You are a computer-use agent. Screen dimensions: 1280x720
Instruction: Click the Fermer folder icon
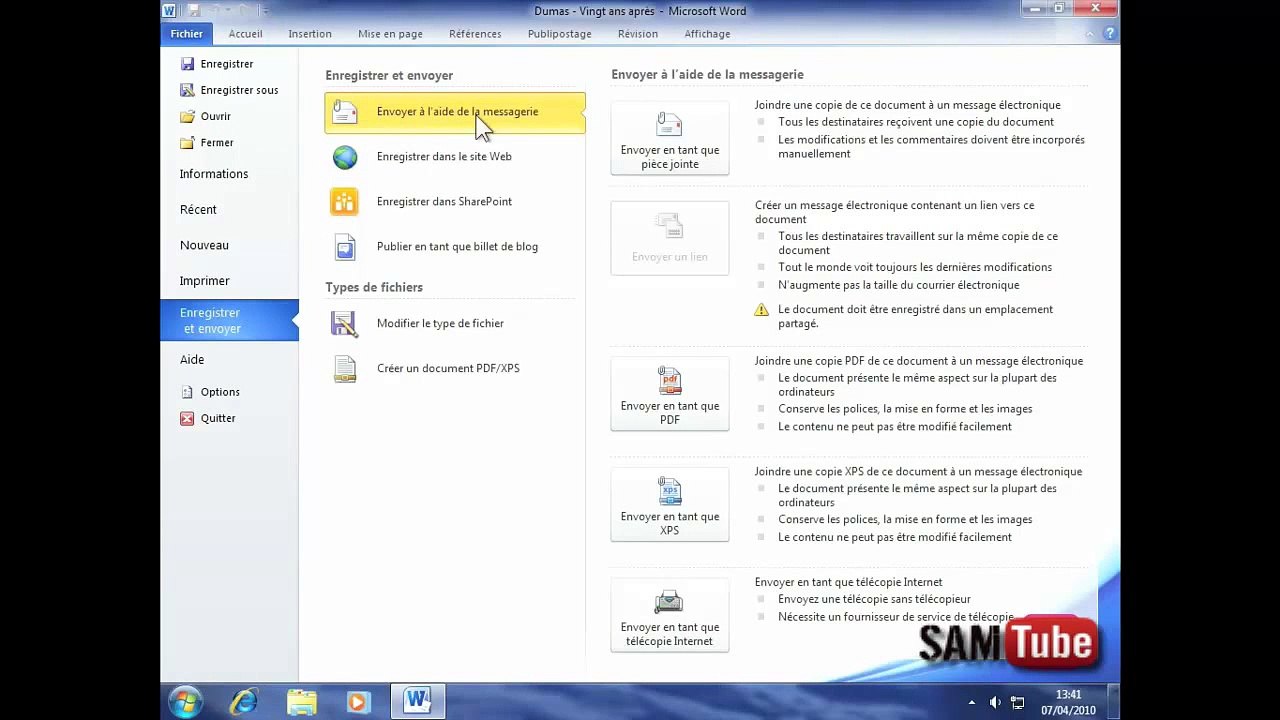[x=187, y=143]
